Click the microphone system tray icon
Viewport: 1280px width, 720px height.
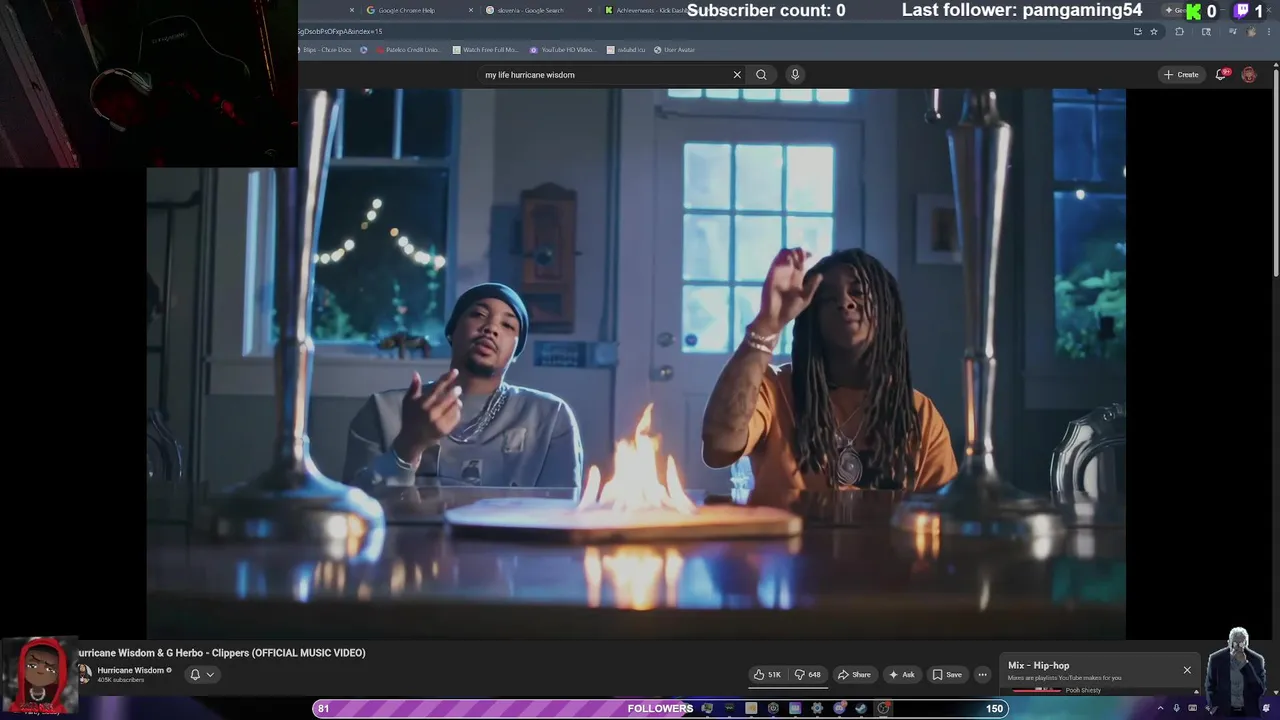click(1176, 708)
